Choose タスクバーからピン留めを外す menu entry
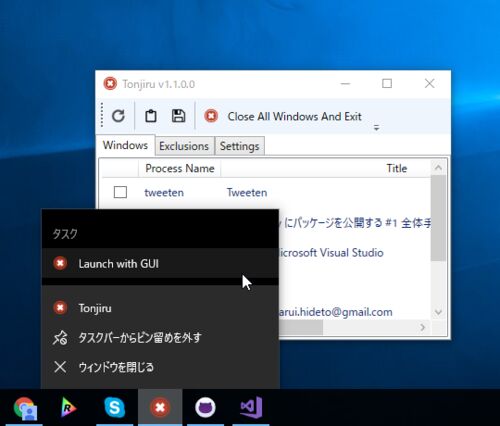The image size is (500, 426). (160, 338)
